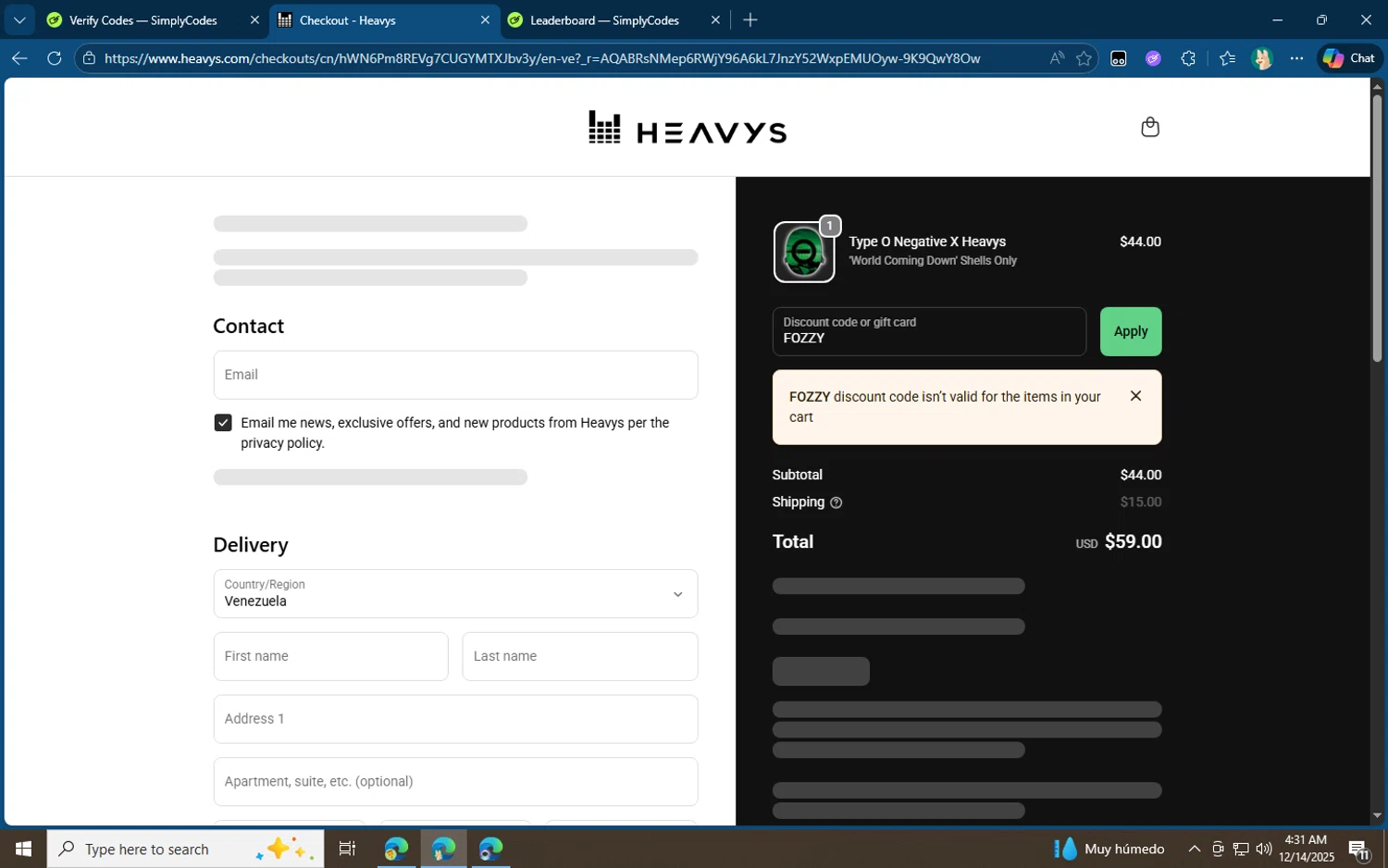Apply the discount code

coord(1131,331)
